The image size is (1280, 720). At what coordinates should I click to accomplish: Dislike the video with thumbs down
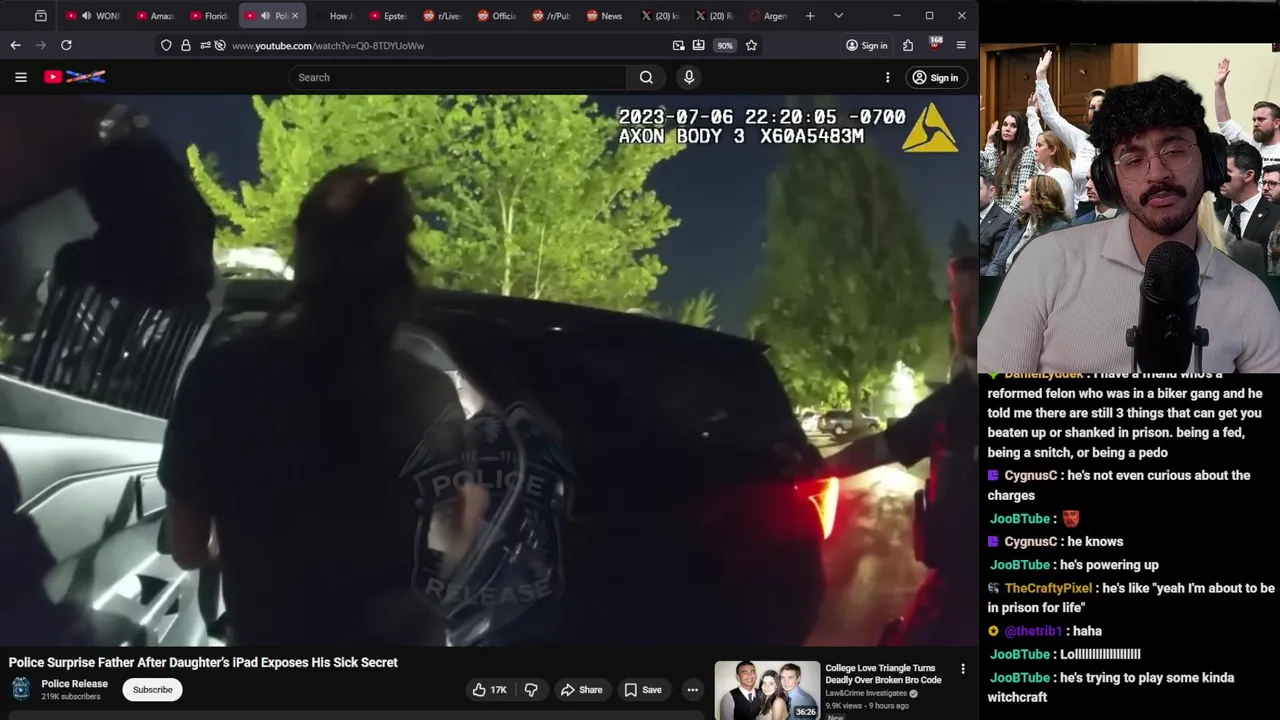pos(531,689)
